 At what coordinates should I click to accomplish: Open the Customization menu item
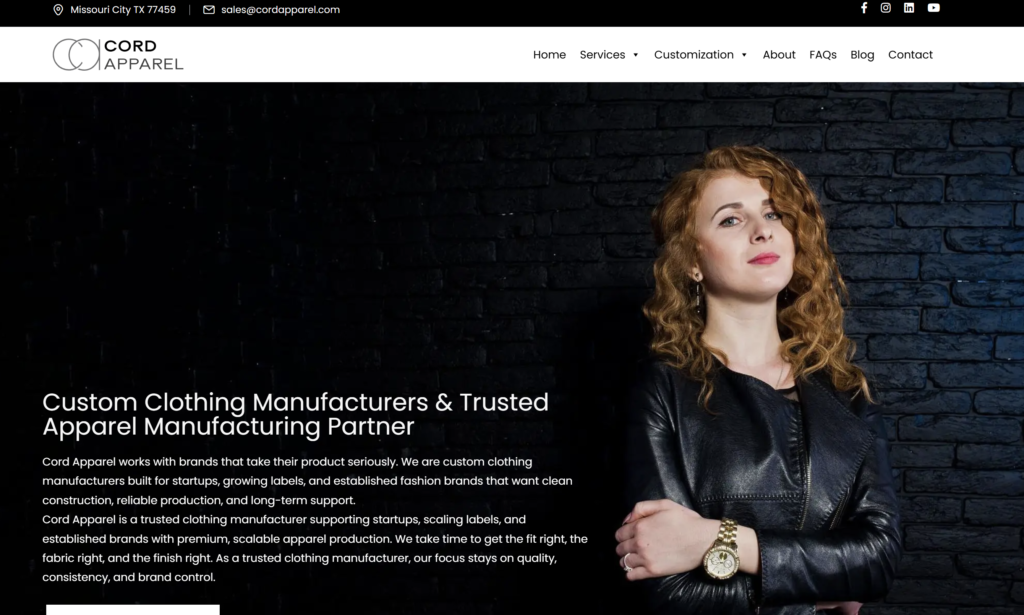[x=694, y=55]
